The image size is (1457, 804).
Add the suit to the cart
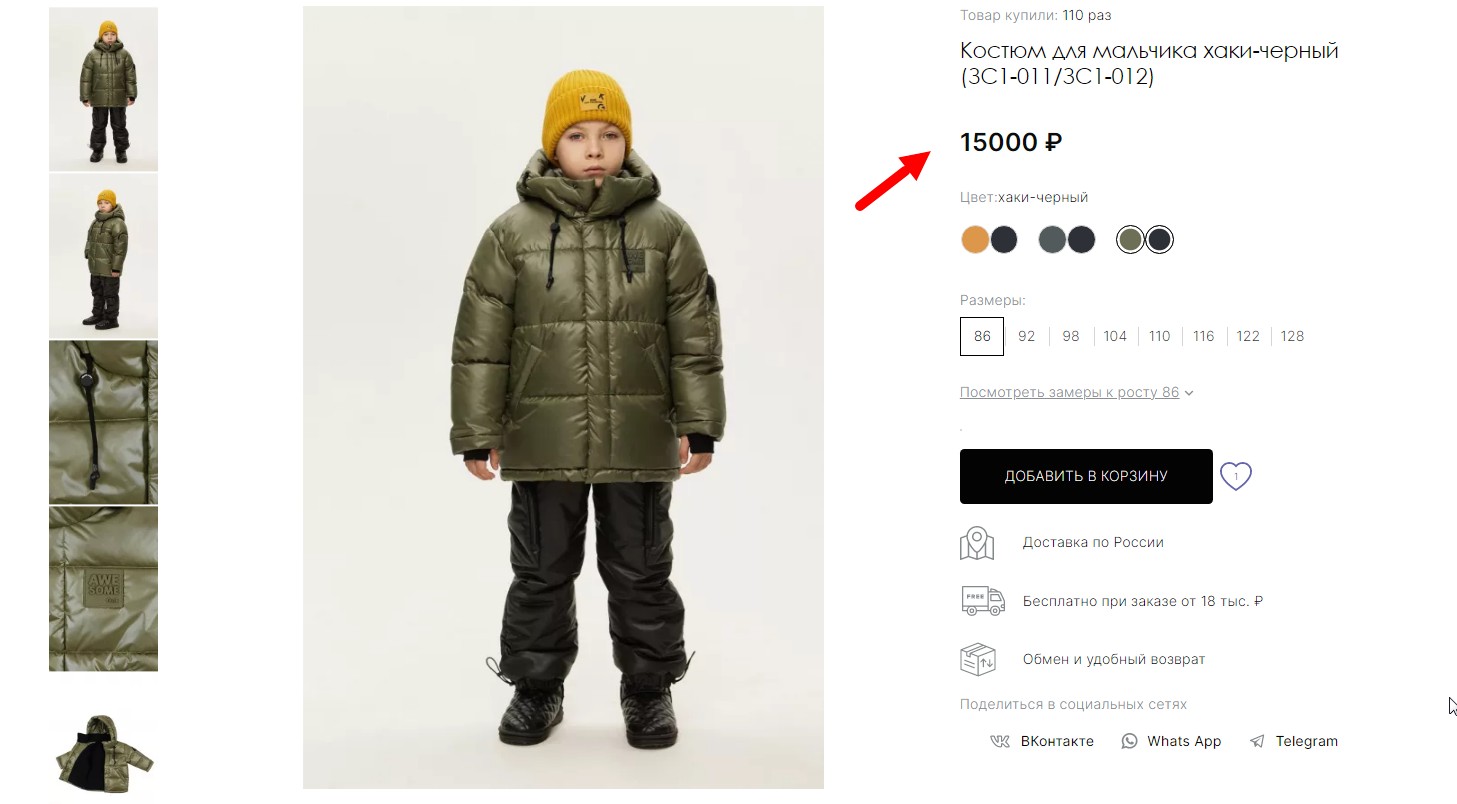tap(1086, 476)
